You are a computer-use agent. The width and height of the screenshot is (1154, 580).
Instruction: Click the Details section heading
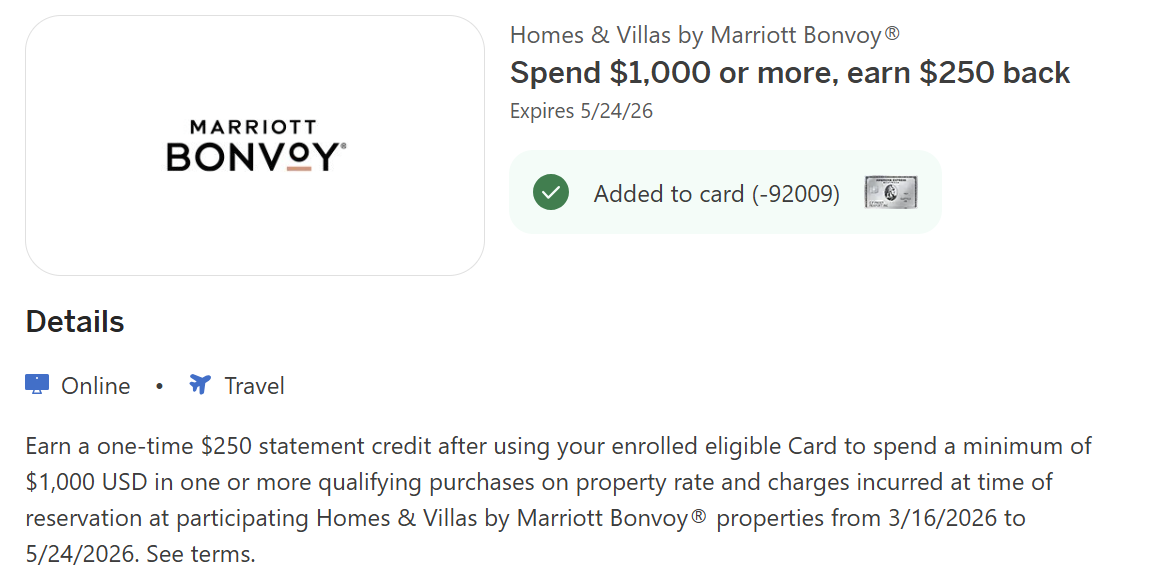(75, 321)
